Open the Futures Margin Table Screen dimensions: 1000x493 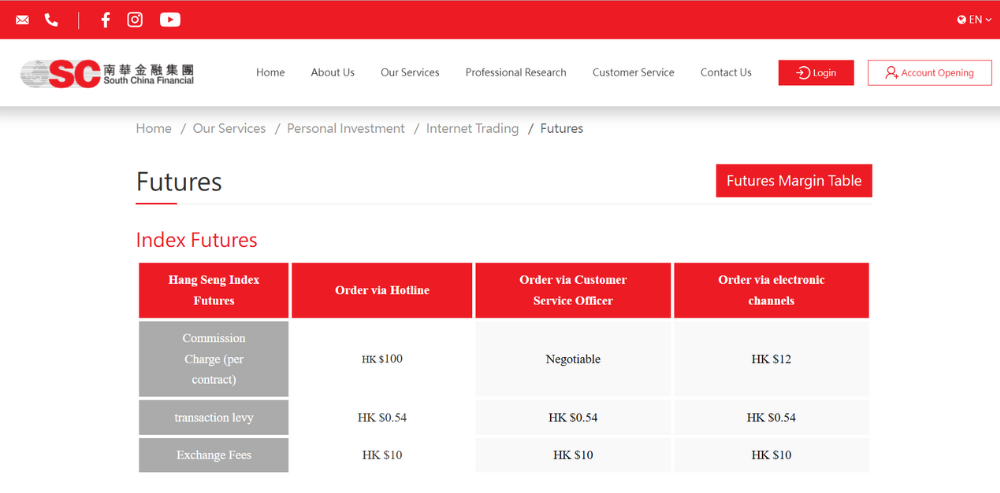point(793,181)
